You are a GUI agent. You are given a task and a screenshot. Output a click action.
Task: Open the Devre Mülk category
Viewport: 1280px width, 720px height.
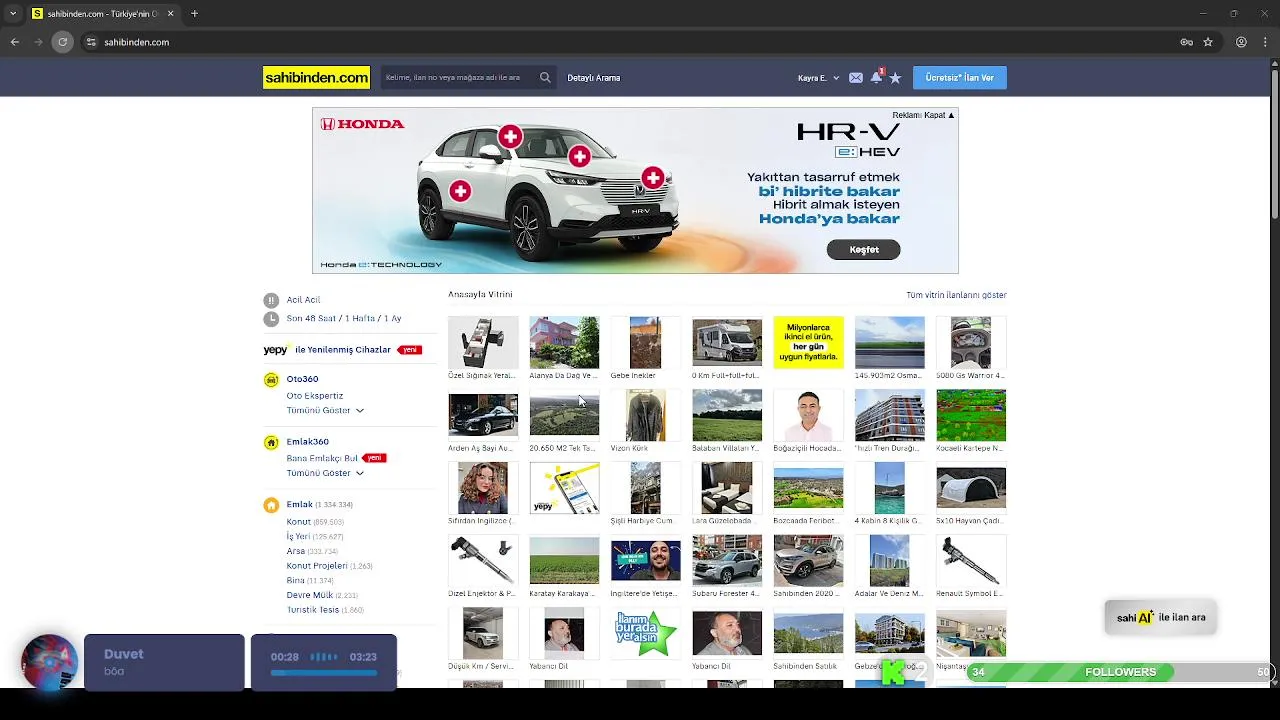(x=310, y=595)
